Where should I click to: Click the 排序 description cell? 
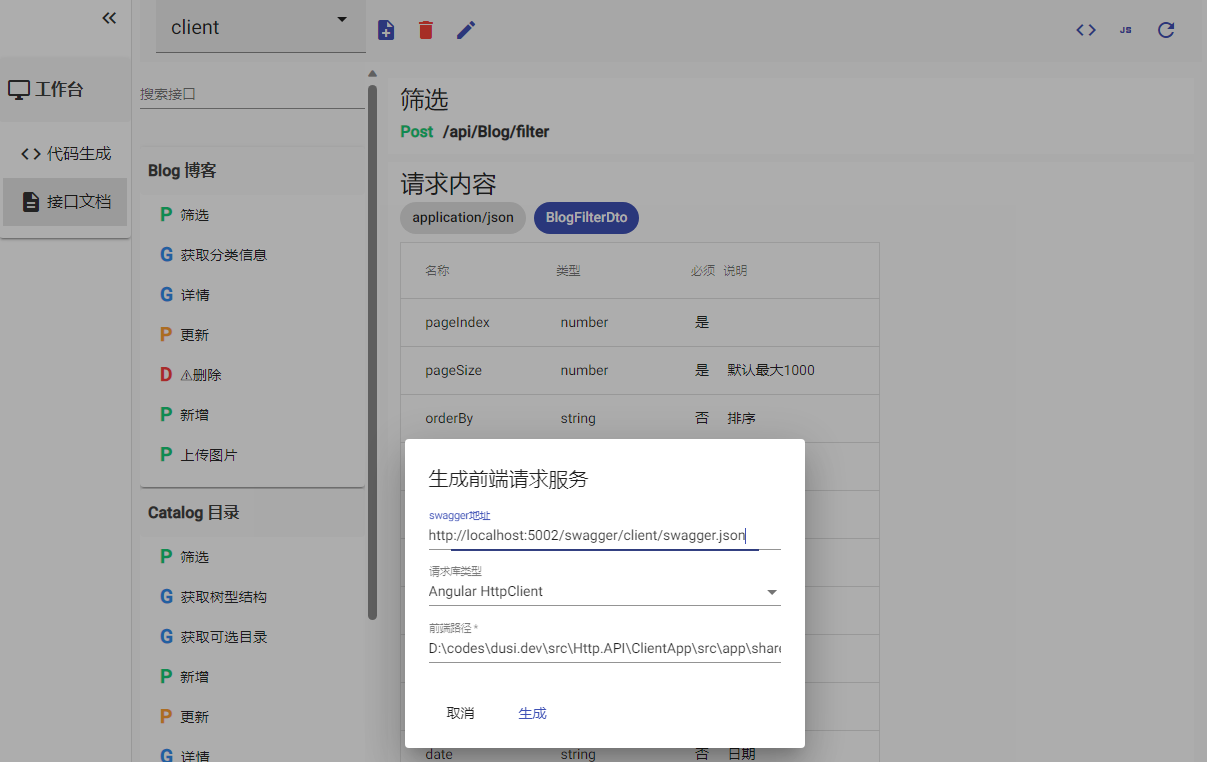[x=741, y=418]
